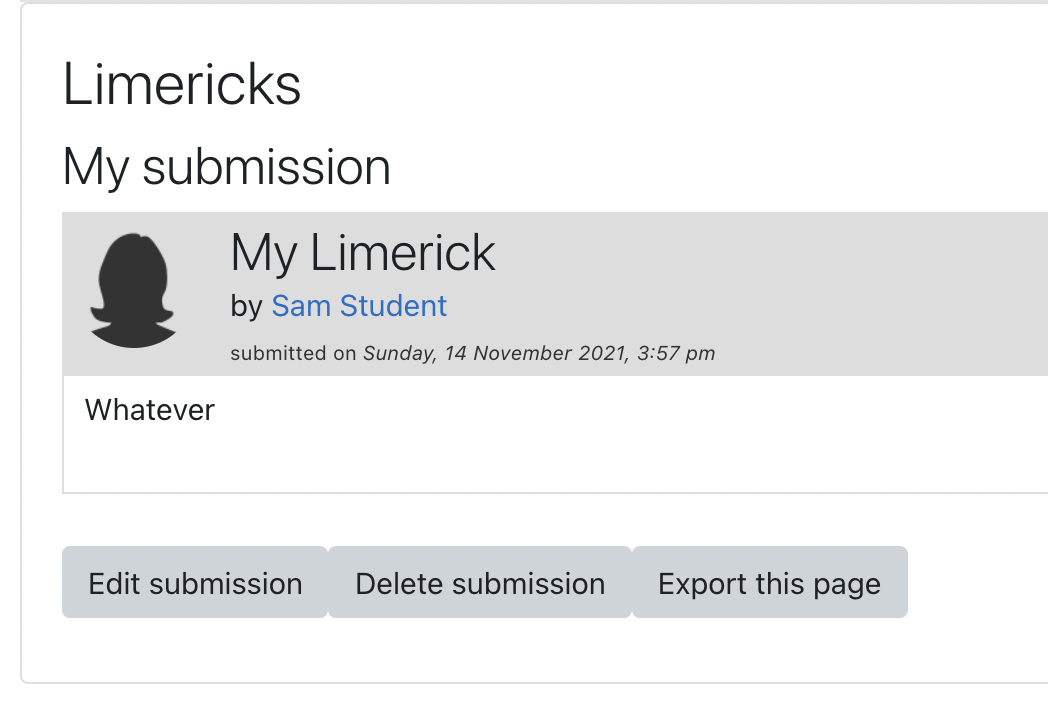Click the My Limerick submission title

363,254
